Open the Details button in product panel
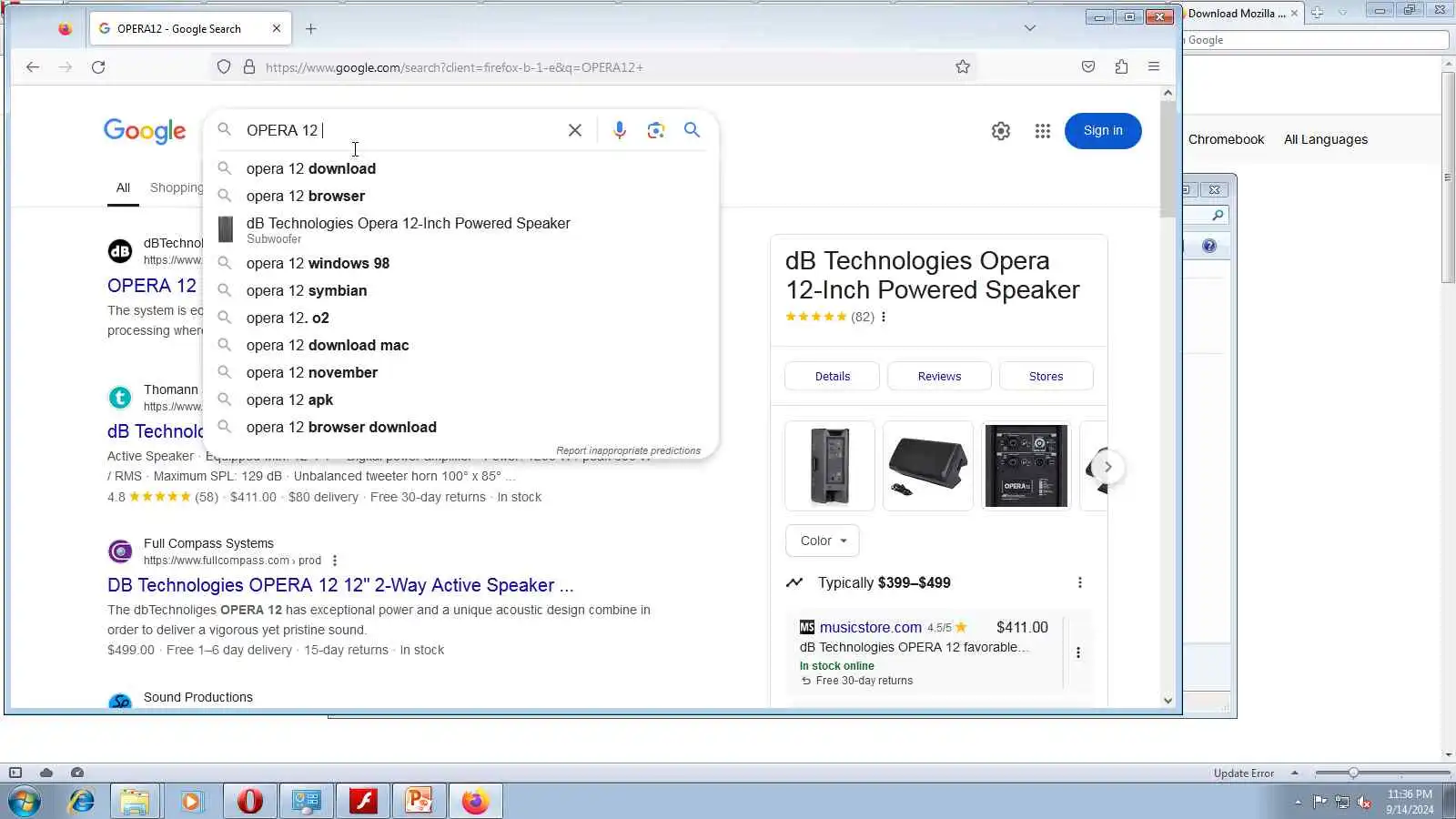The image size is (1456, 819). [x=832, y=376]
